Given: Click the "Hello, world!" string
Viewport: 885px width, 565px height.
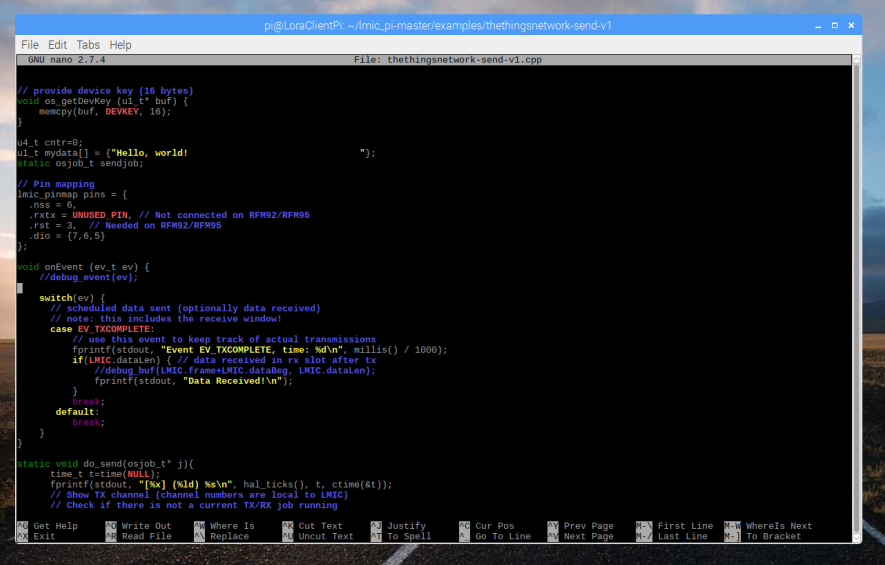Looking at the screenshot, I should (x=150, y=153).
